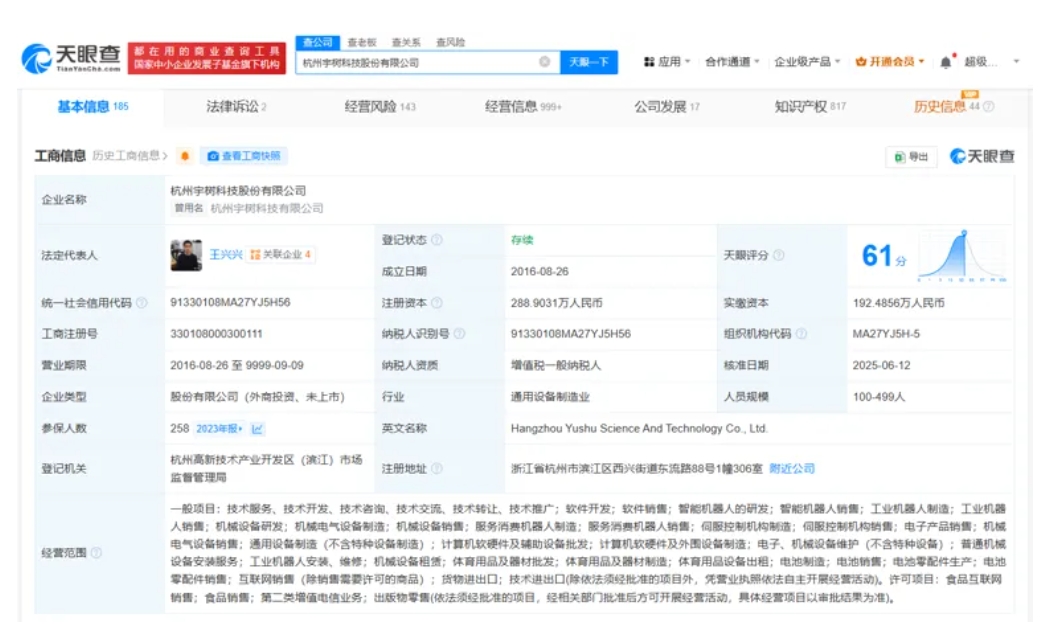Select the 经营信息 tab
1048x642 pixels.
point(523,106)
